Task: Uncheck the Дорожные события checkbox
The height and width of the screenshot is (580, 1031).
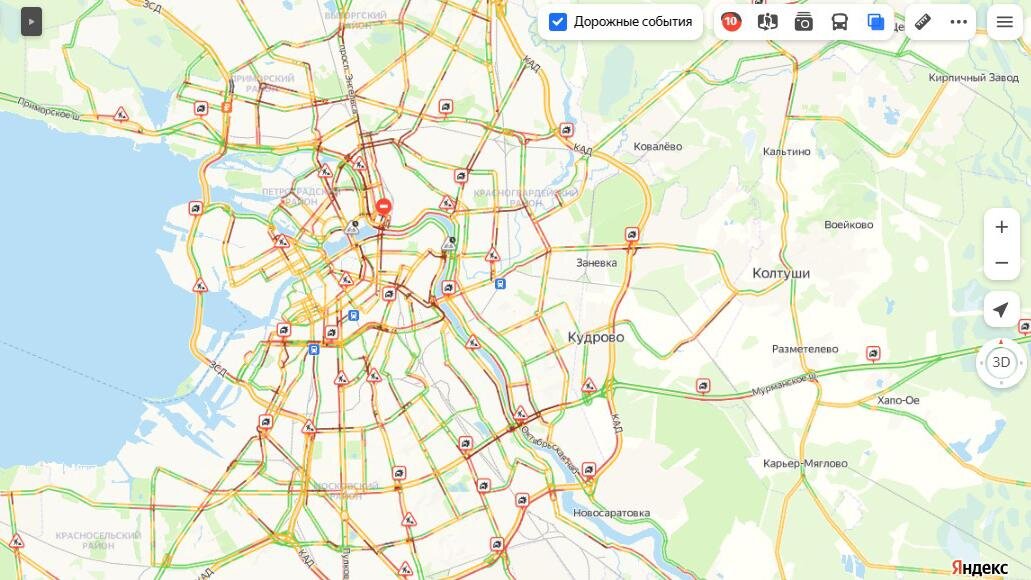Action: [558, 22]
